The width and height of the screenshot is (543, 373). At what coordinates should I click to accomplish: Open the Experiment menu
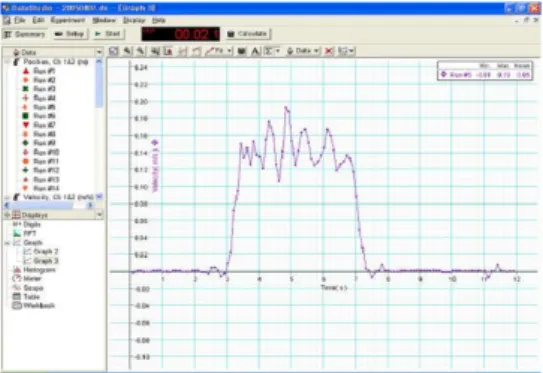click(68, 20)
